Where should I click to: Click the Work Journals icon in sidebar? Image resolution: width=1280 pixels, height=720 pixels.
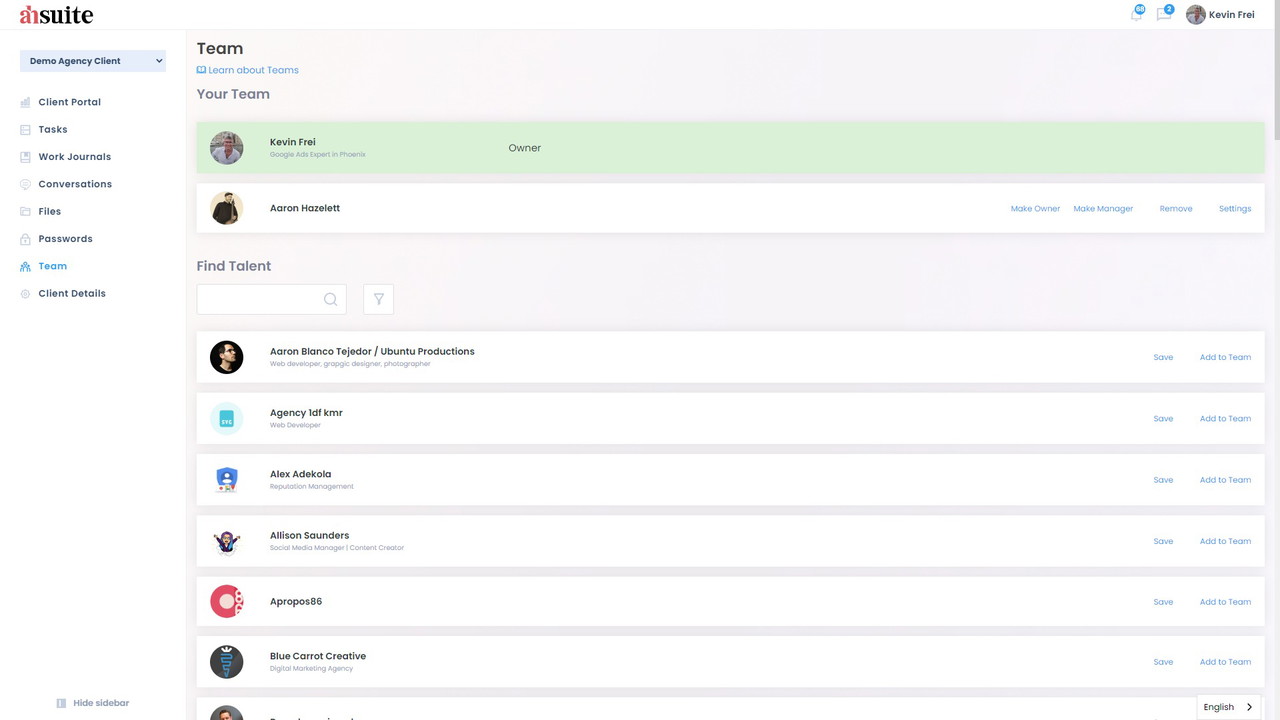pyautogui.click(x=26, y=157)
